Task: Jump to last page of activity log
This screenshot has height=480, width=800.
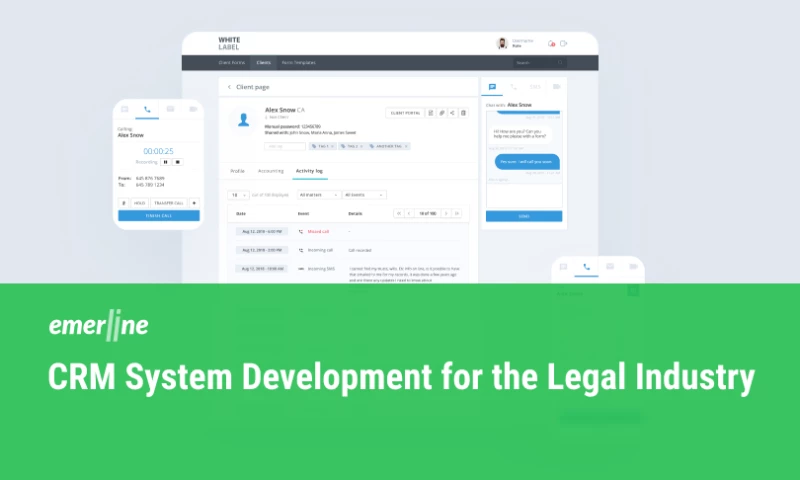Action: 457,214
